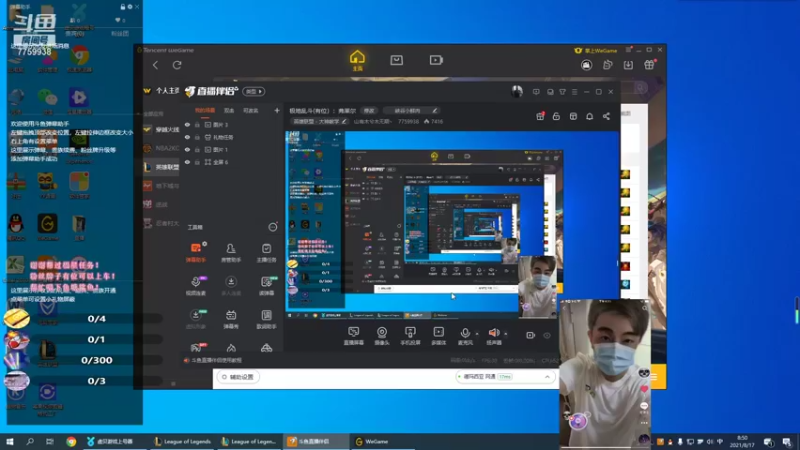
Task: Toggle visibility of 全屏 6 source
Action: pyautogui.click(x=187, y=162)
